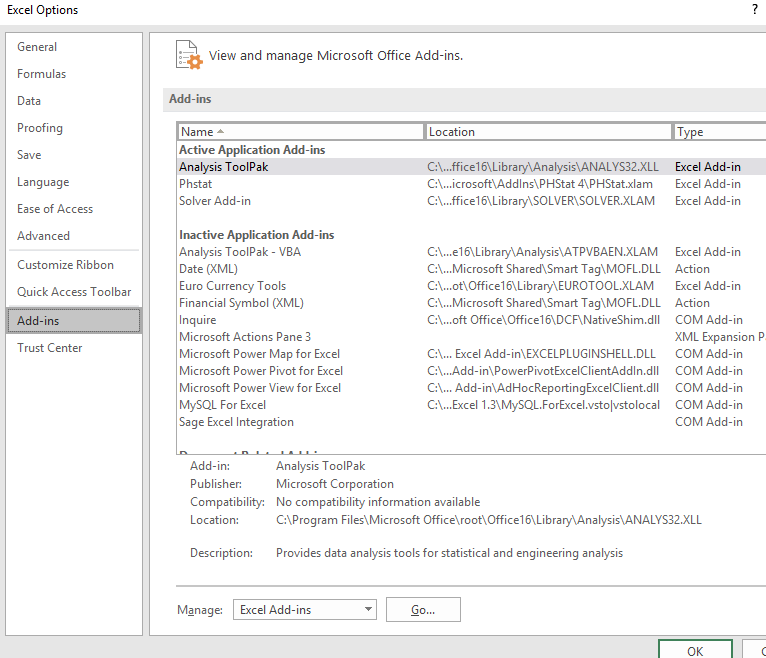Sort add-ins by Name column header
The height and width of the screenshot is (658, 766).
point(300,132)
